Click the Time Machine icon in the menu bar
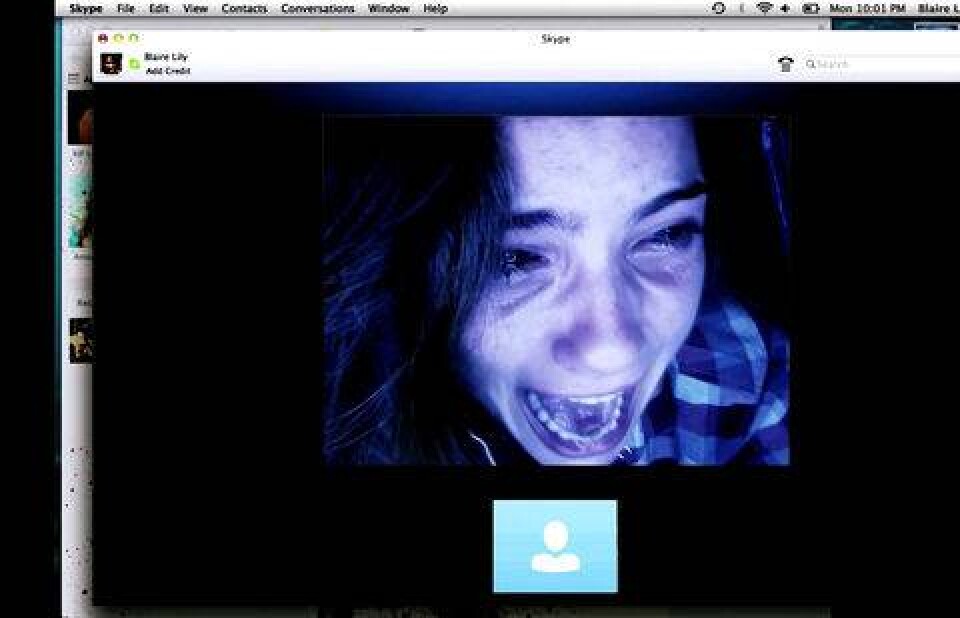 pyautogui.click(x=719, y=9)
